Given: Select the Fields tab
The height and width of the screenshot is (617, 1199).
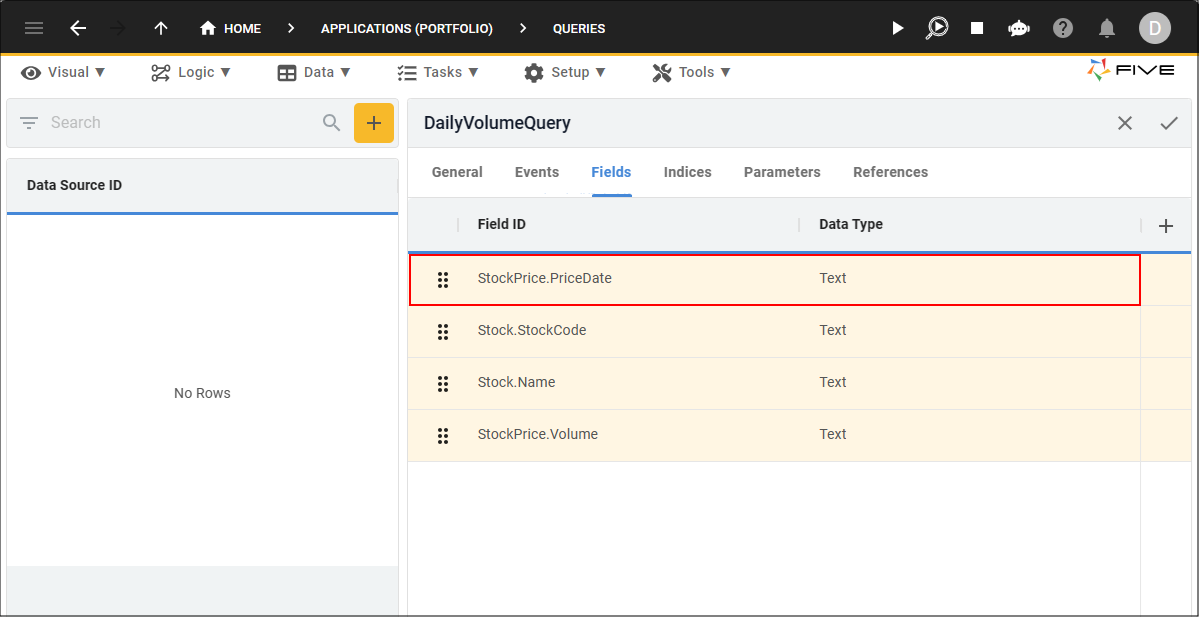Looking at the screenshot, I should [611, 172].
